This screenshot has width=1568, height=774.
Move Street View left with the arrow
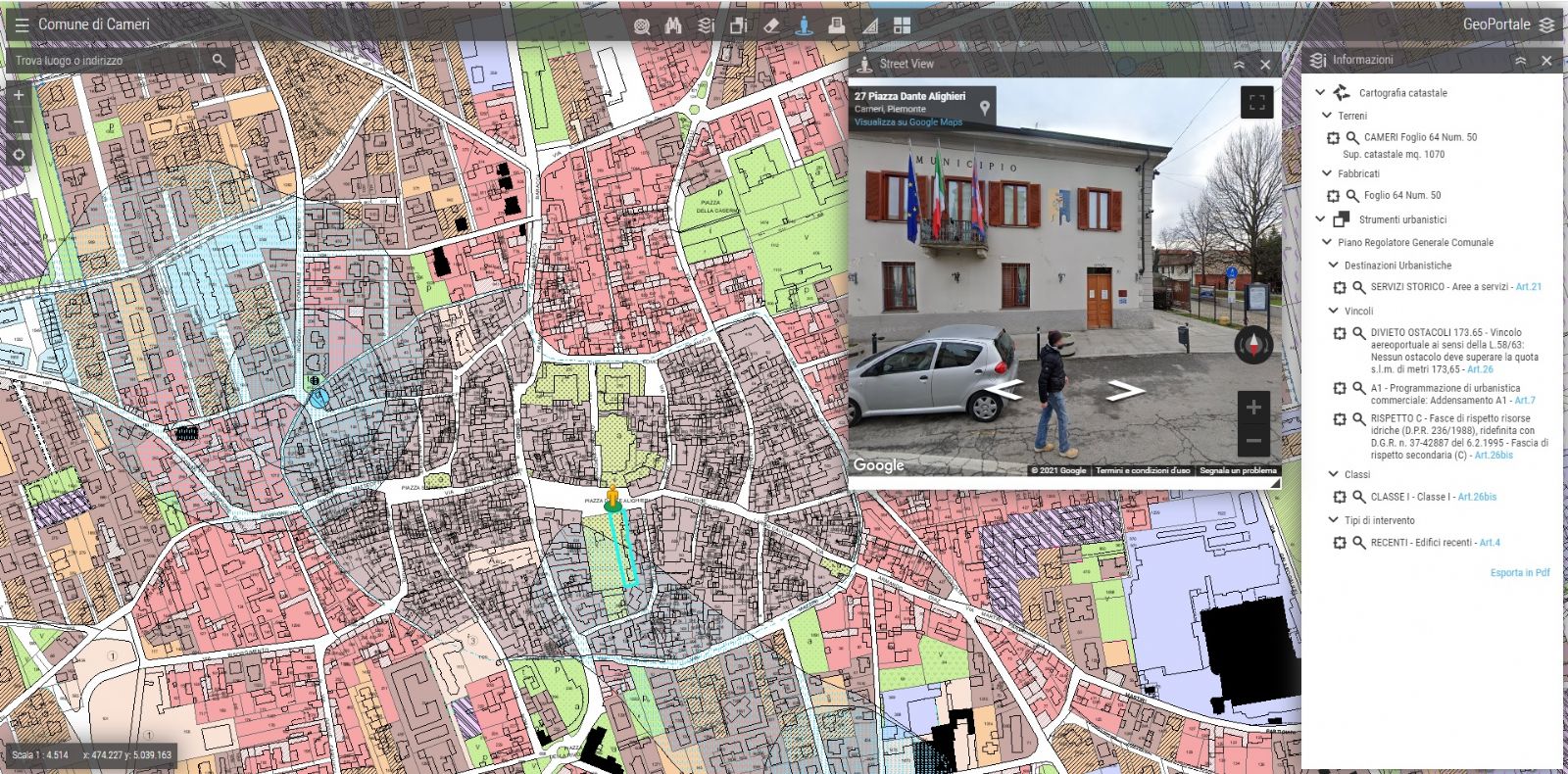(x=1004, y=391)
